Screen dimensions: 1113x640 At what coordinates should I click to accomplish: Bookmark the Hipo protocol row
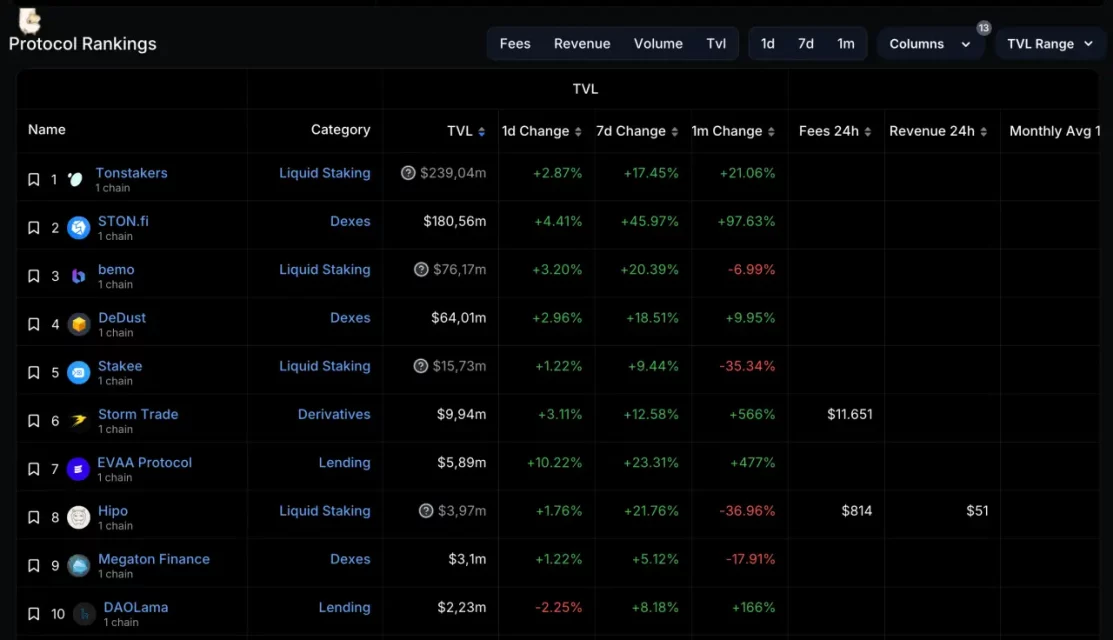[x=33, y=517]
